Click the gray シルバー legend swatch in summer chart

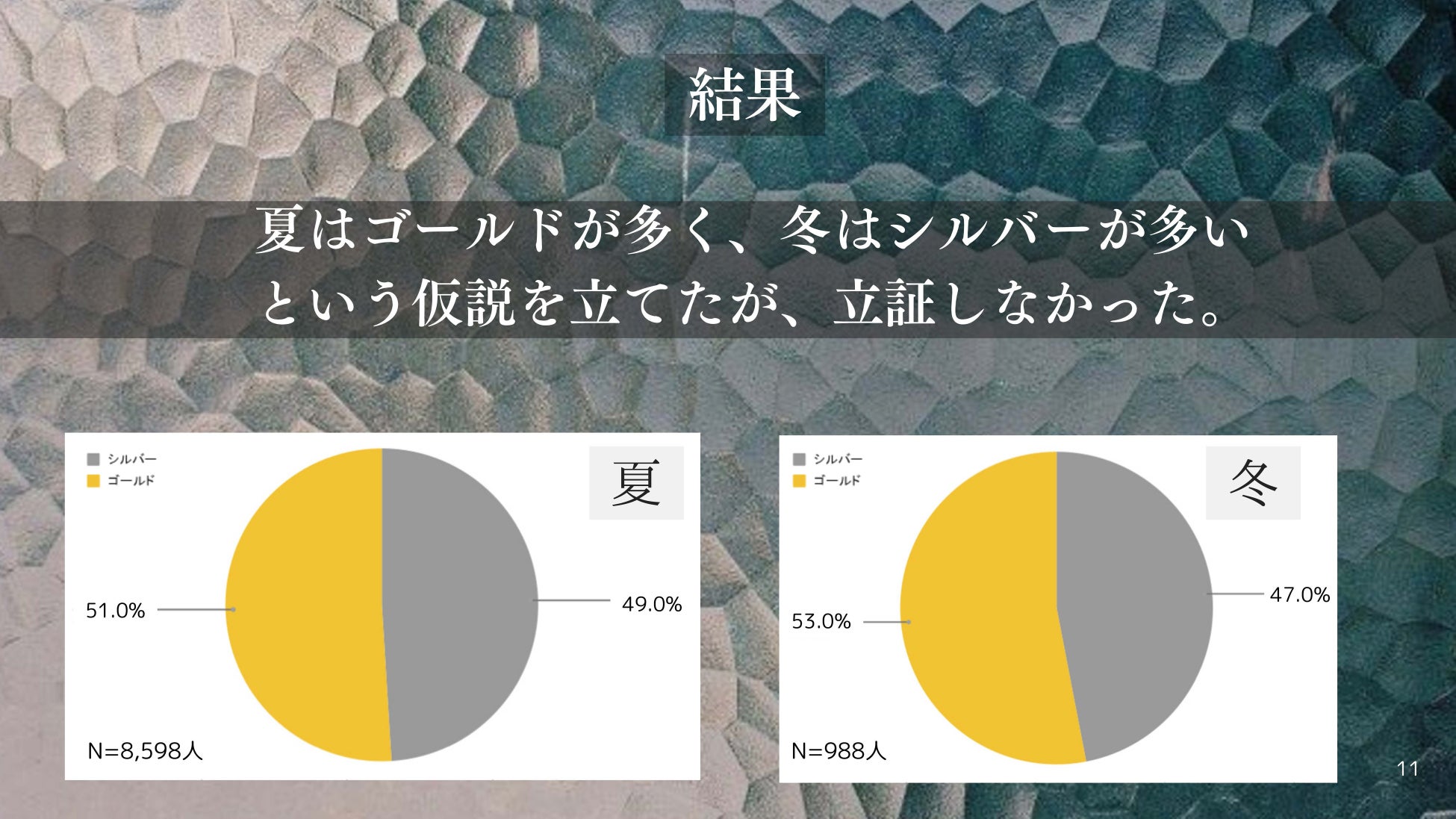(93, 459)
